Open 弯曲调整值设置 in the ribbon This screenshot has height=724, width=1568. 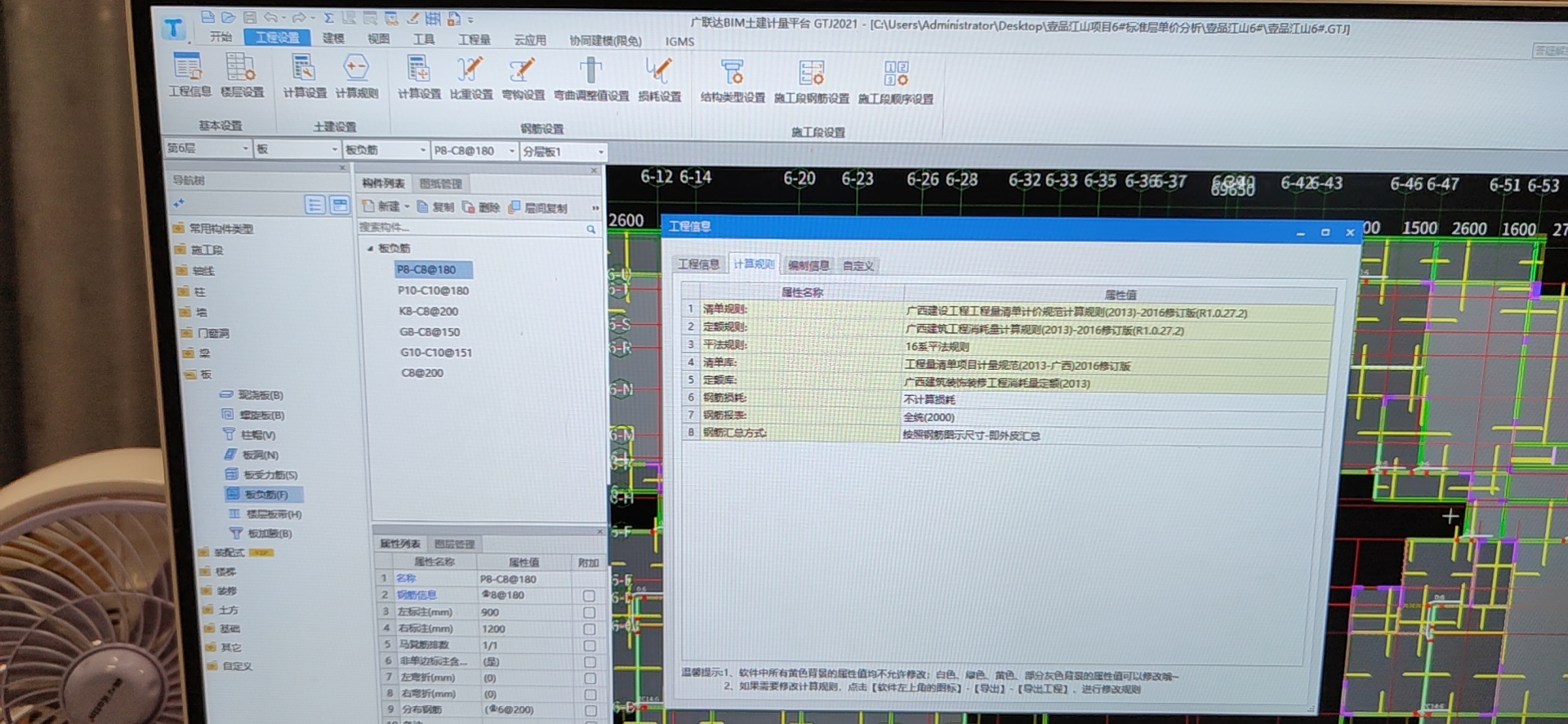pos(590,79)
